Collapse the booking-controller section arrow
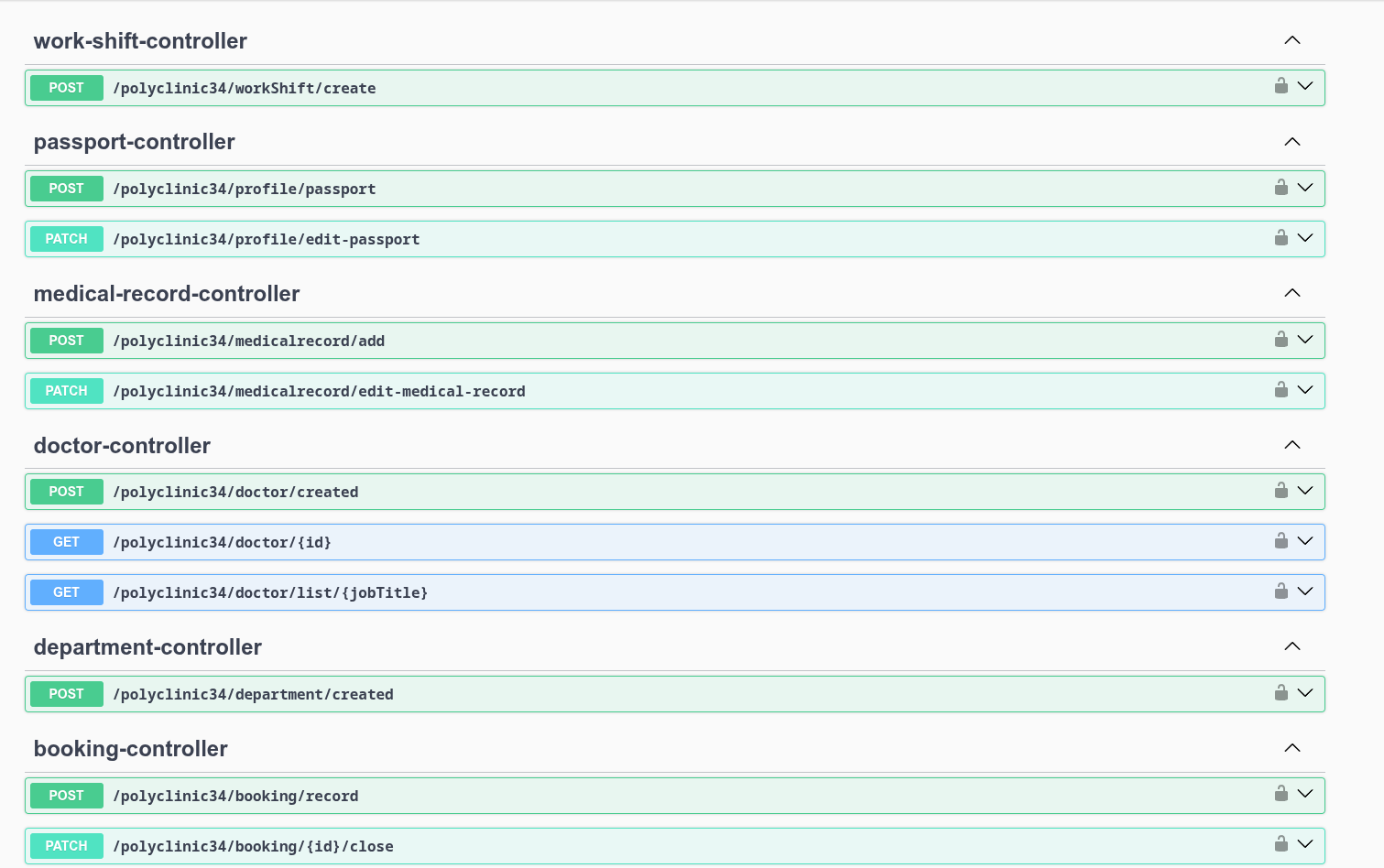Image resolution: width=1384 pixels, height=868 pixels. click(1292, 748)
